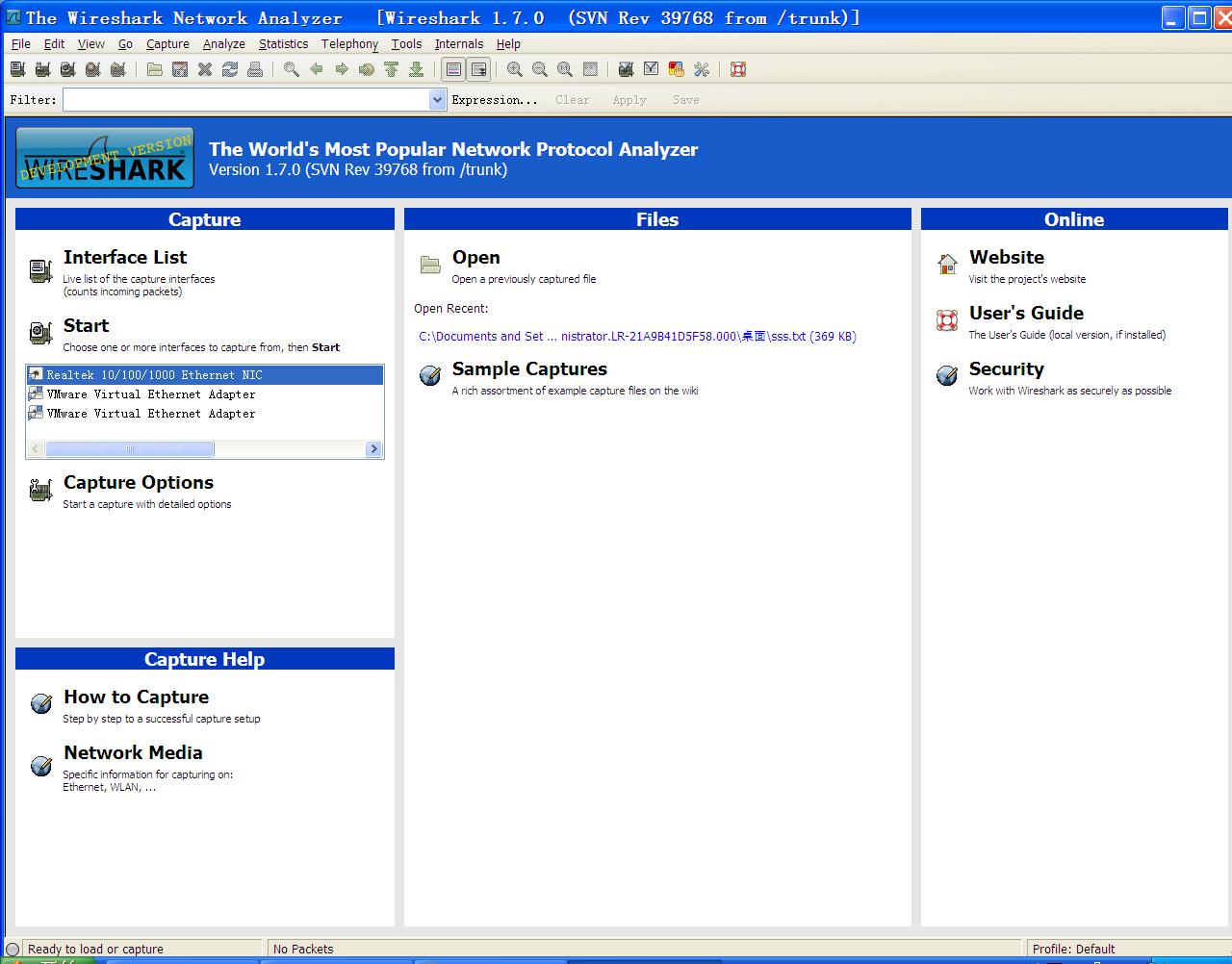Open recent file sss.txt link
The image size is (1232, 964).
(x=637, y=337)
